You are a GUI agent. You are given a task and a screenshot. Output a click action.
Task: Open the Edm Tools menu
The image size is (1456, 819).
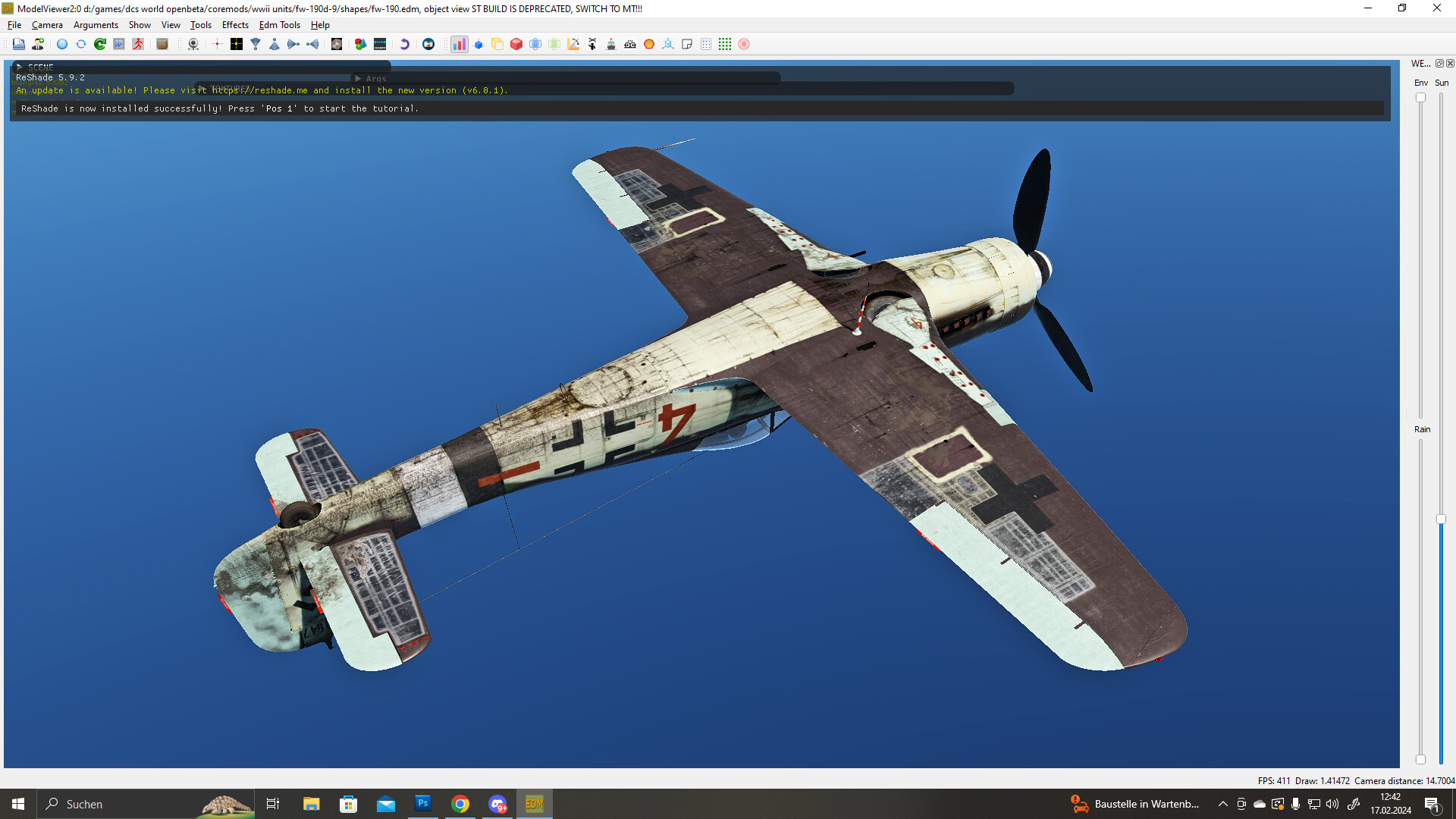280,25
